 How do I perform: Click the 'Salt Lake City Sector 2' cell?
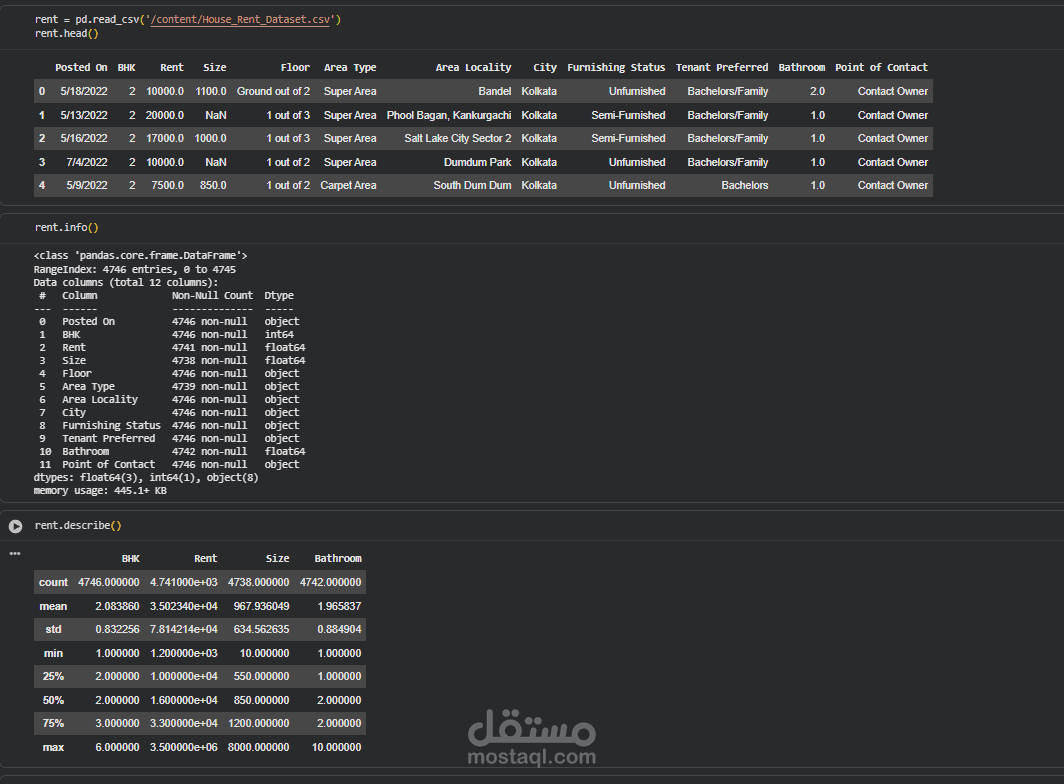pos(458,138)
